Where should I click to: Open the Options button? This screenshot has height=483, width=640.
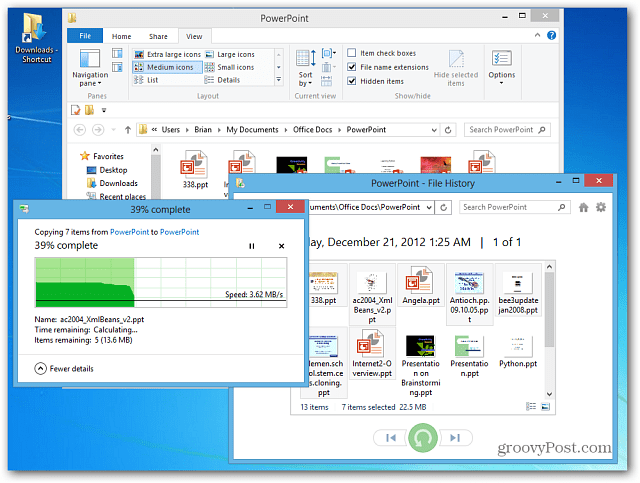(x=502, y=68)
